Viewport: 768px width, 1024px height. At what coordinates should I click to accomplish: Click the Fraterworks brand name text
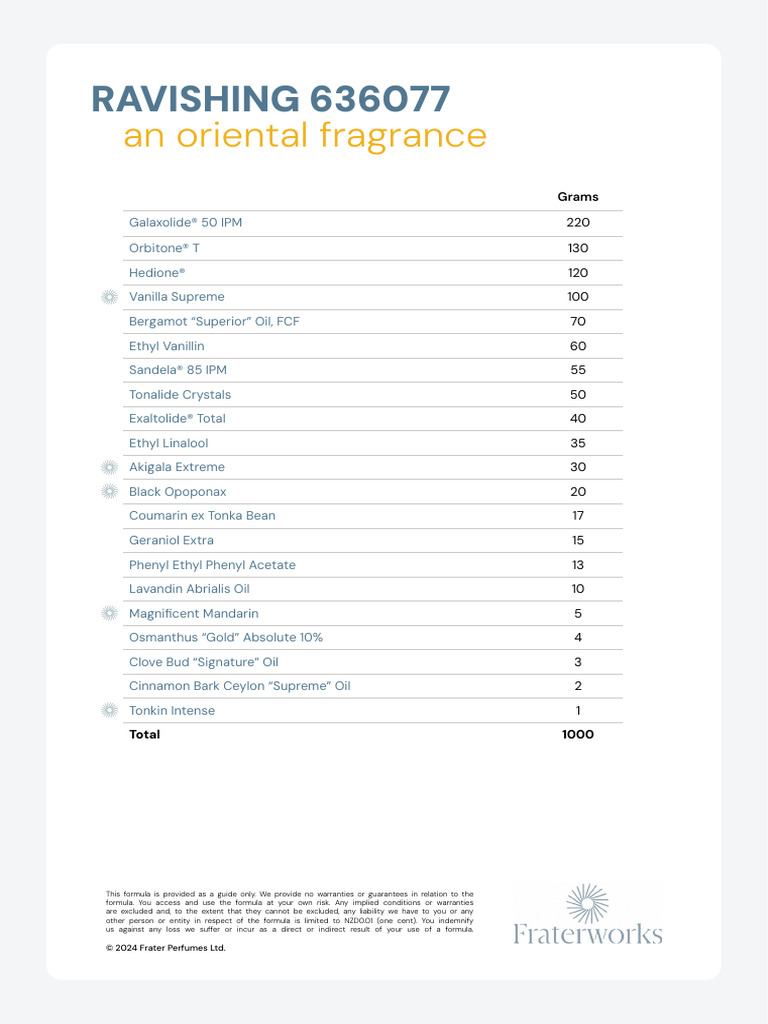pyautogui.click(x=588, y=935)
